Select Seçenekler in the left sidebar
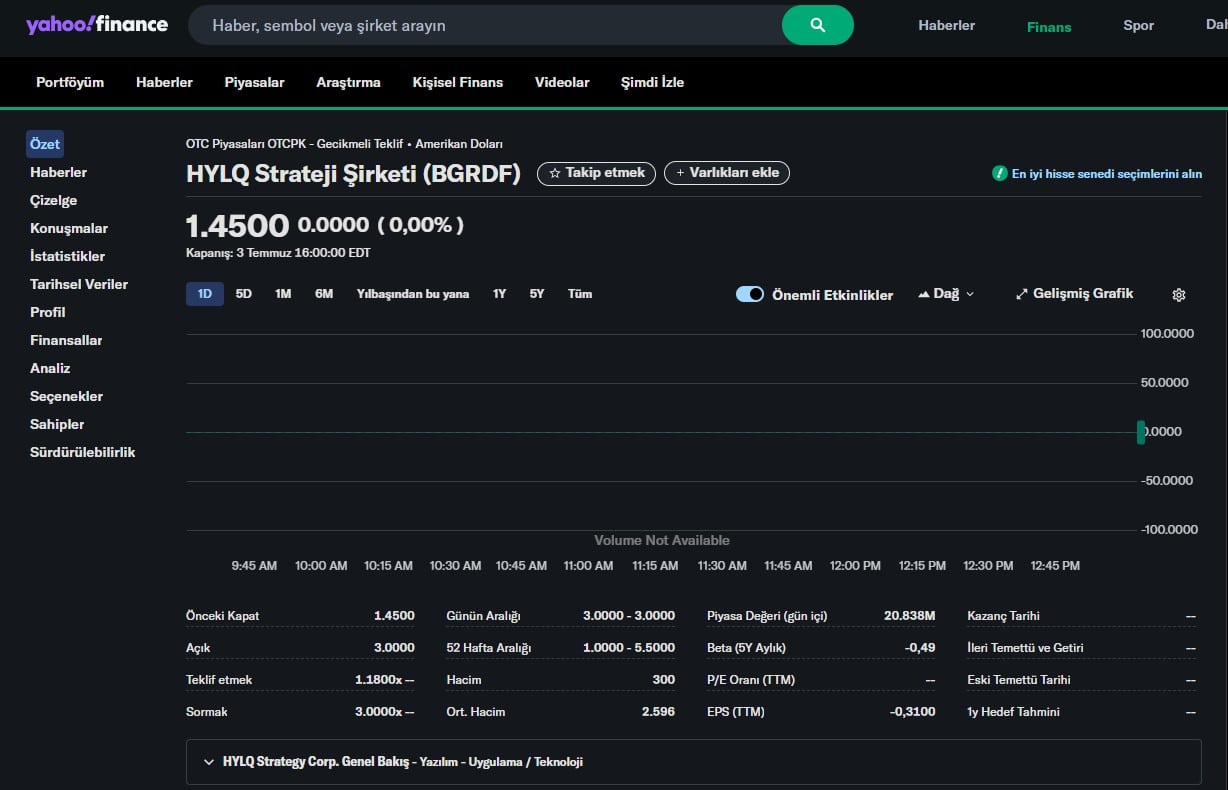The width and height of the screenshot is (1228, 790). click(66, 396)
